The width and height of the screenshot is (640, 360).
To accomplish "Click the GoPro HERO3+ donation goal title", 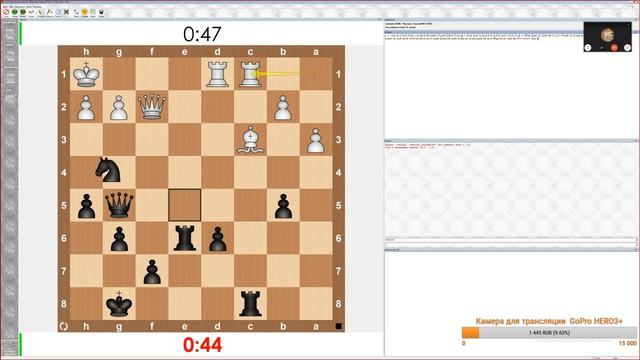I will pyautogui.click(x=549, y=321).
